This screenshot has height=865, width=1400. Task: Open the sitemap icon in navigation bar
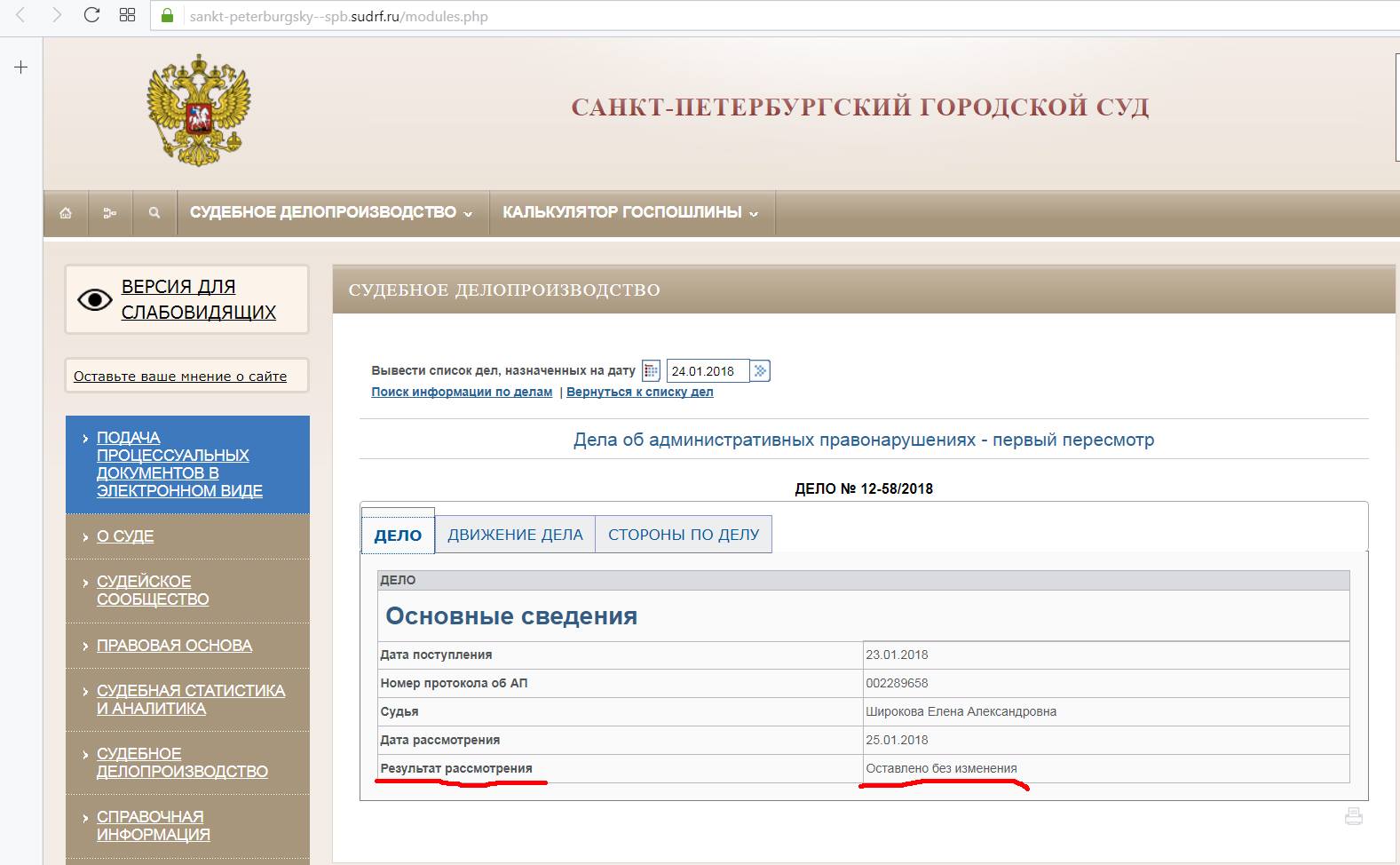tap(110, 213)
